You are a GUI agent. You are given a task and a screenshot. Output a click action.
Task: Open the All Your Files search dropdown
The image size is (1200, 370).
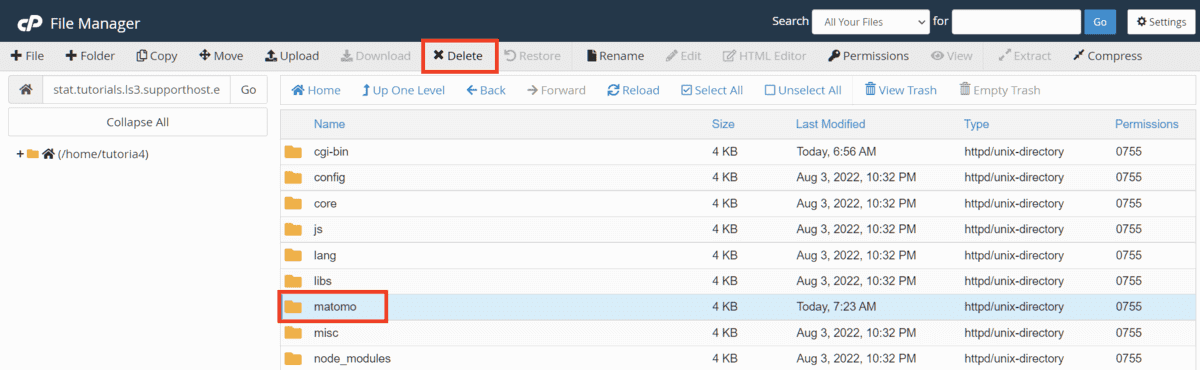[x=870, y=22]
